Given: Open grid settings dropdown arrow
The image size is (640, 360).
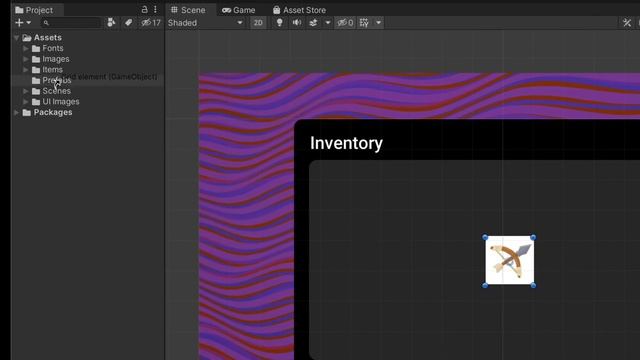Looking at the screenshot, I should 378,23.
